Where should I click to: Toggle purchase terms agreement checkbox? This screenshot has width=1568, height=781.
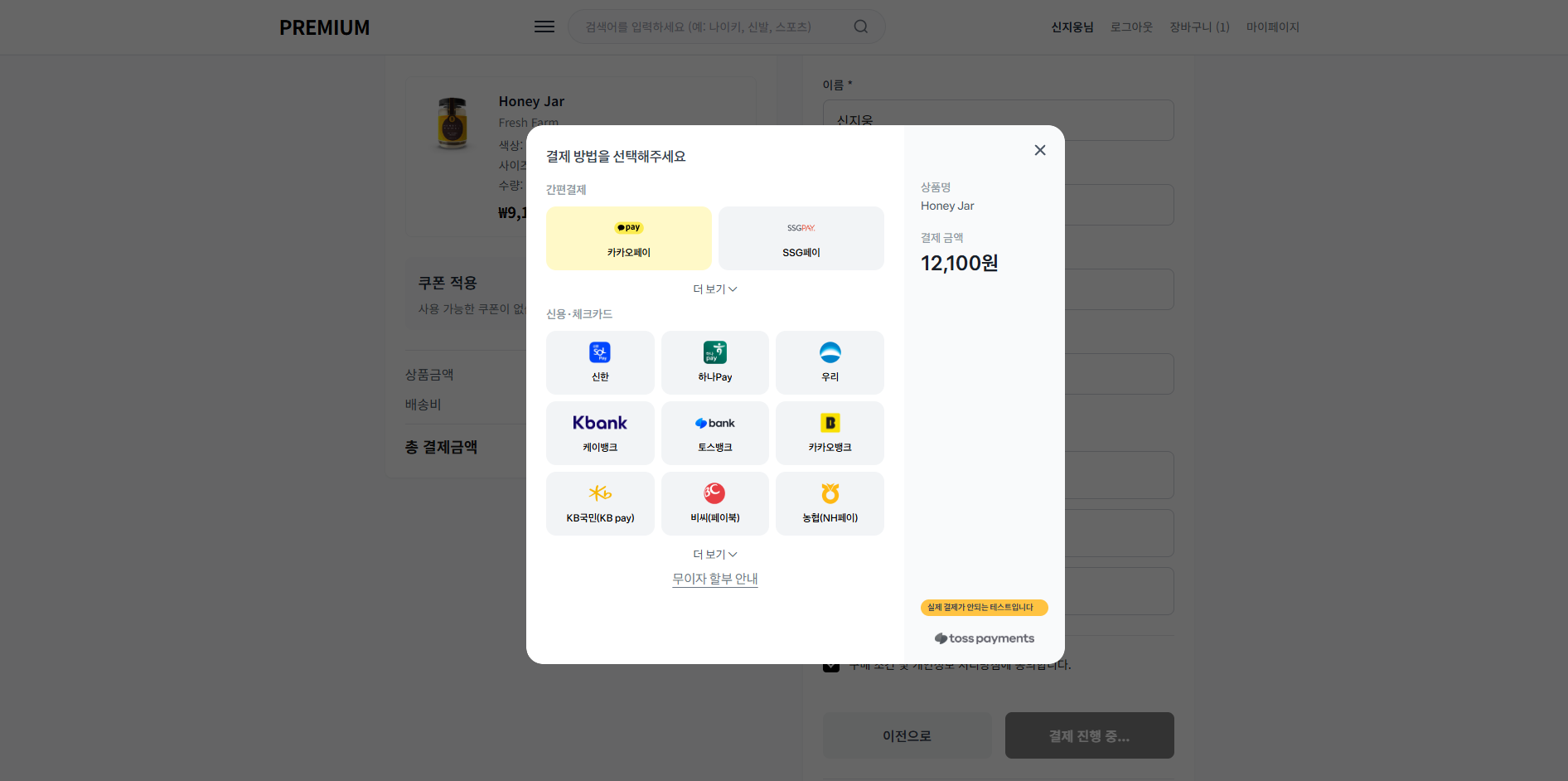(x=831, y=667)
